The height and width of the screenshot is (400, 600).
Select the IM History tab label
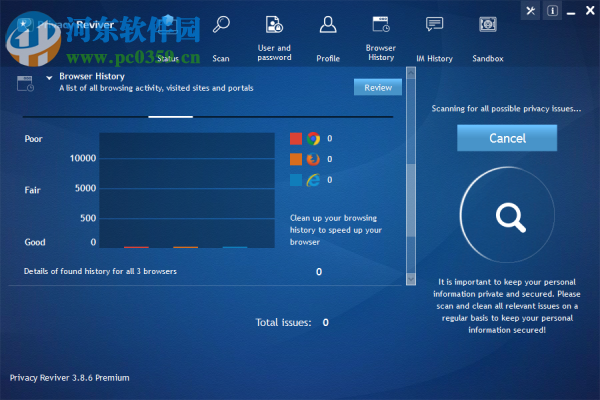tap(434, 59)
